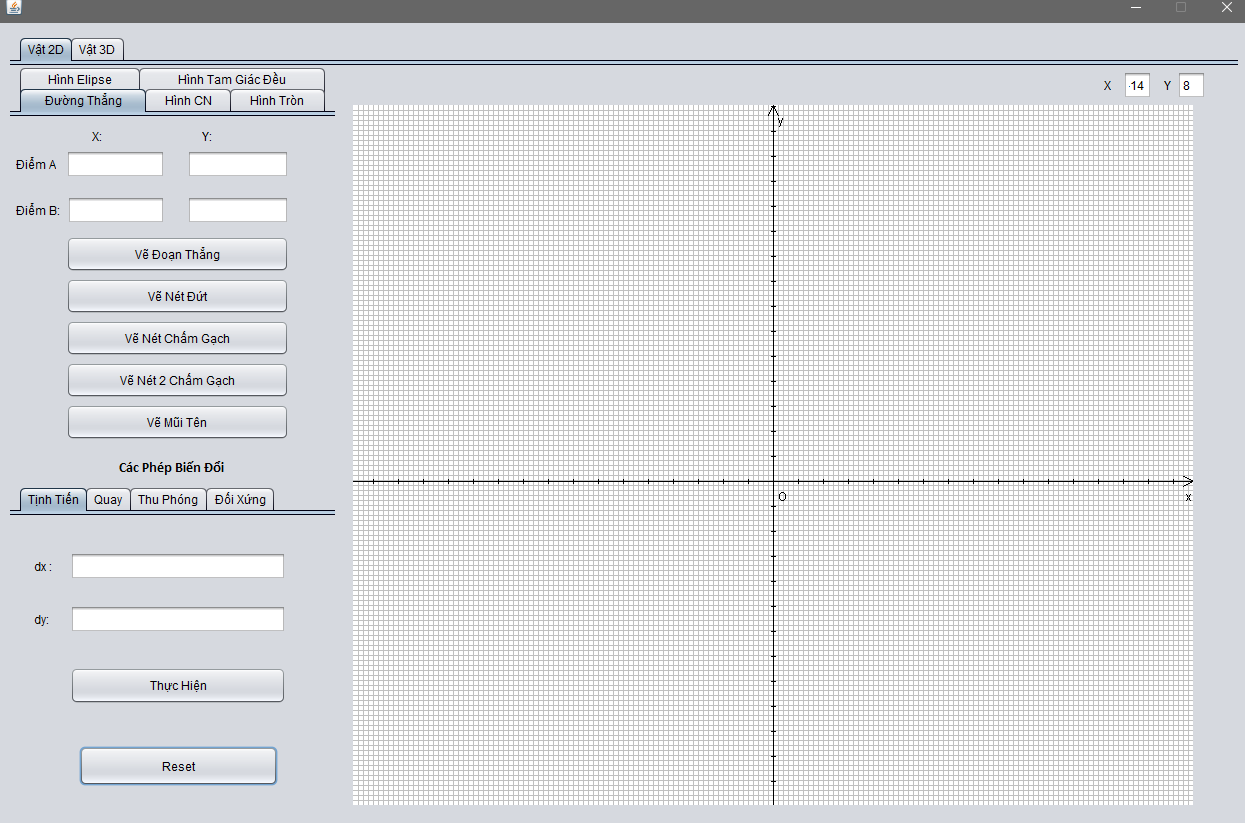Click the Vẽ Nét 2 Chấm Gạch button
The height and width of the screenshot is (823, 1245).
point(177,380)
